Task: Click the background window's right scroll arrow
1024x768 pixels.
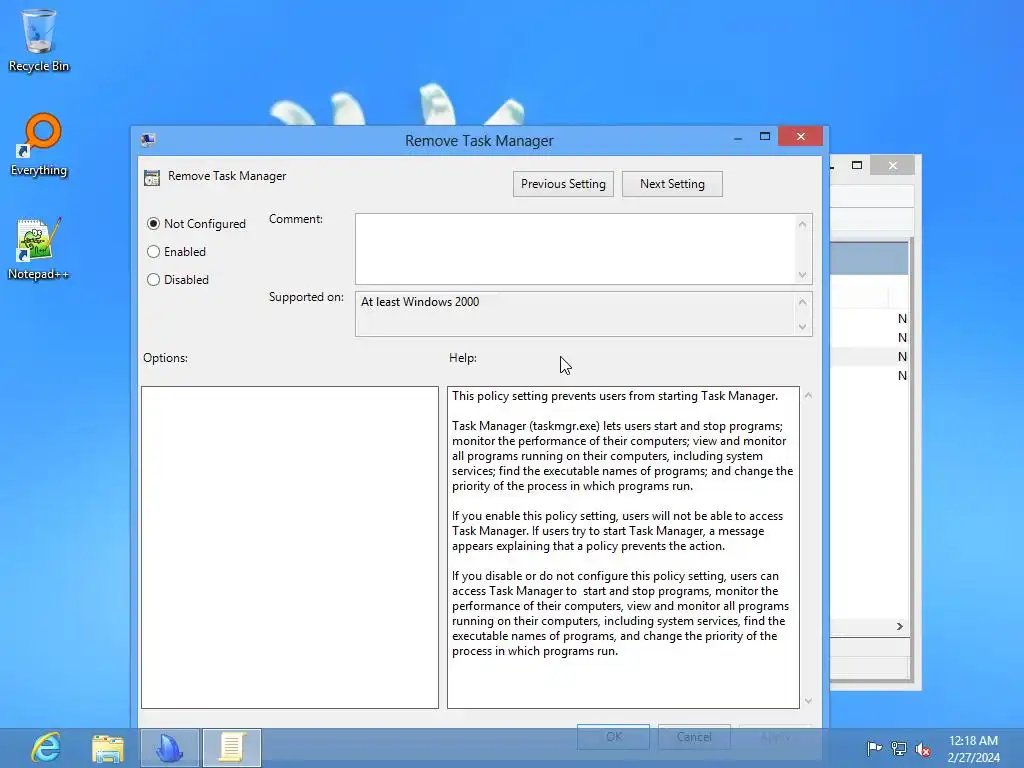Action: tap(899, 626)
